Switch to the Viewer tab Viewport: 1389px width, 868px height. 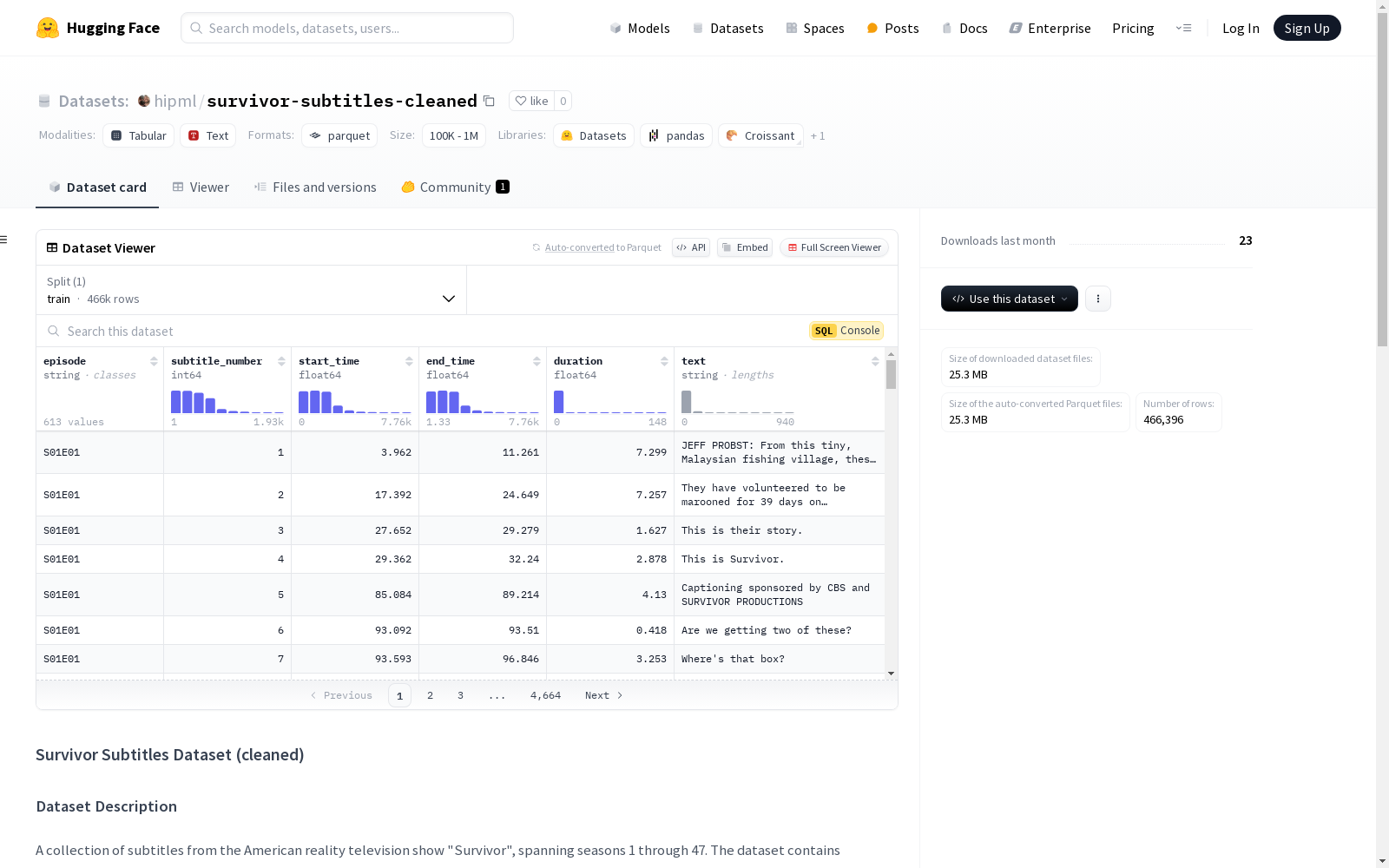(201, 187)
